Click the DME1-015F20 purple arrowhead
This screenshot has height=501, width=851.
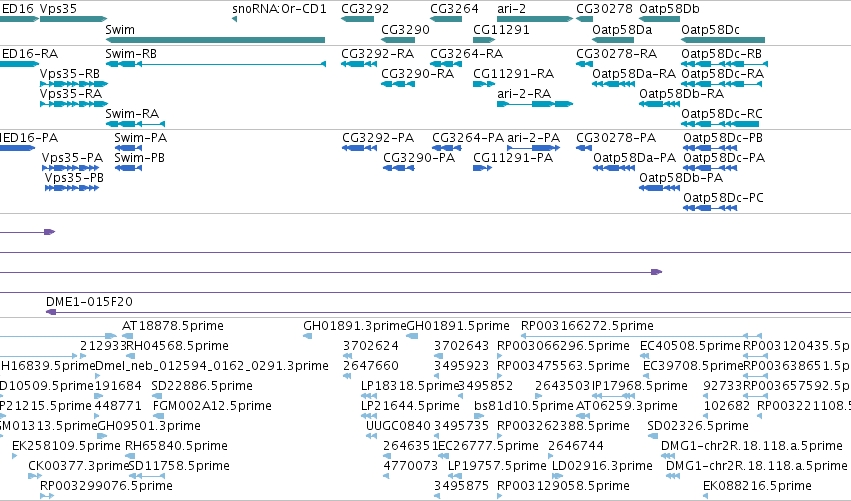[x=51, y=312]
